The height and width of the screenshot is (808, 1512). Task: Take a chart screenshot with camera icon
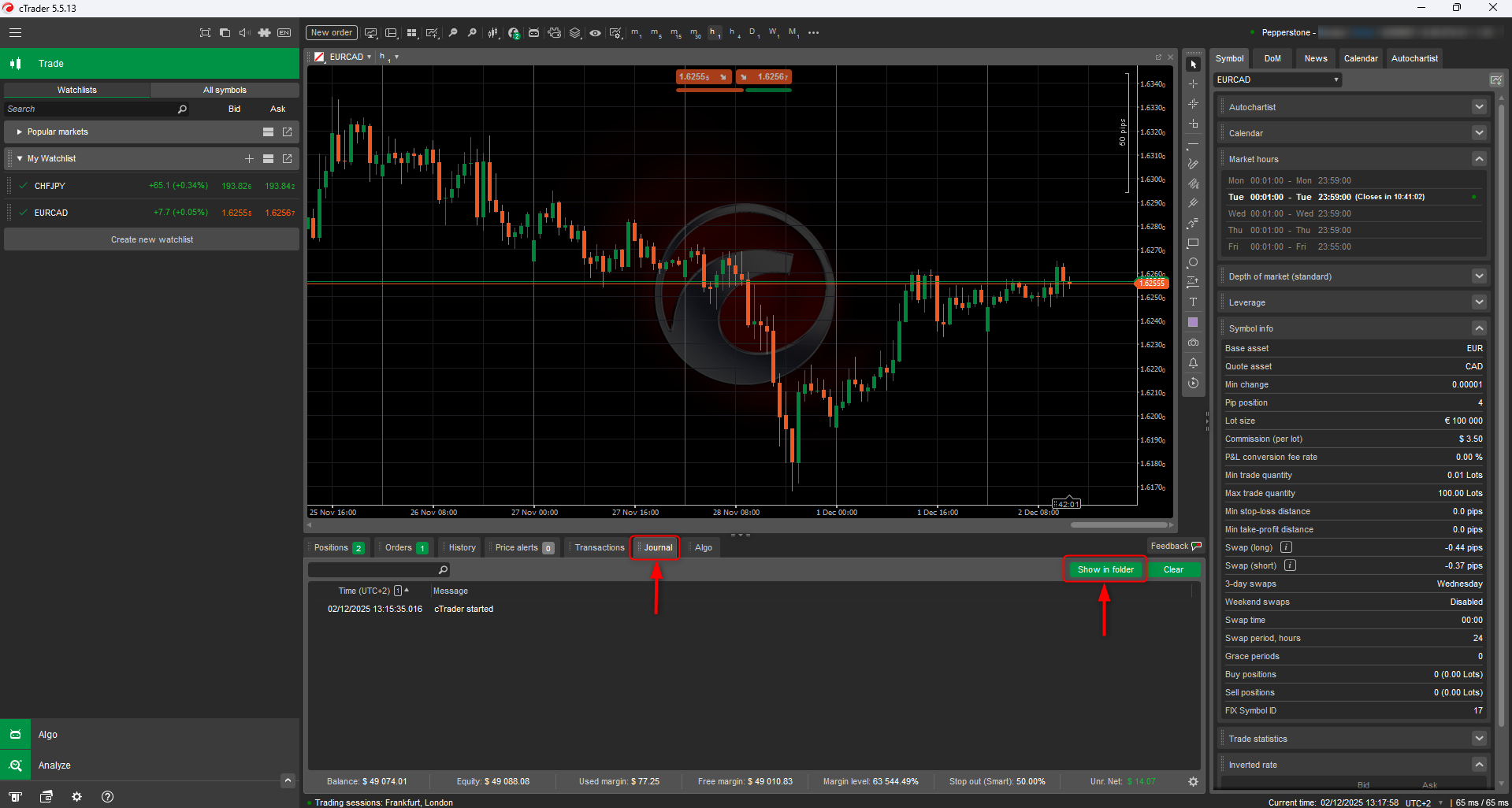1193,343
